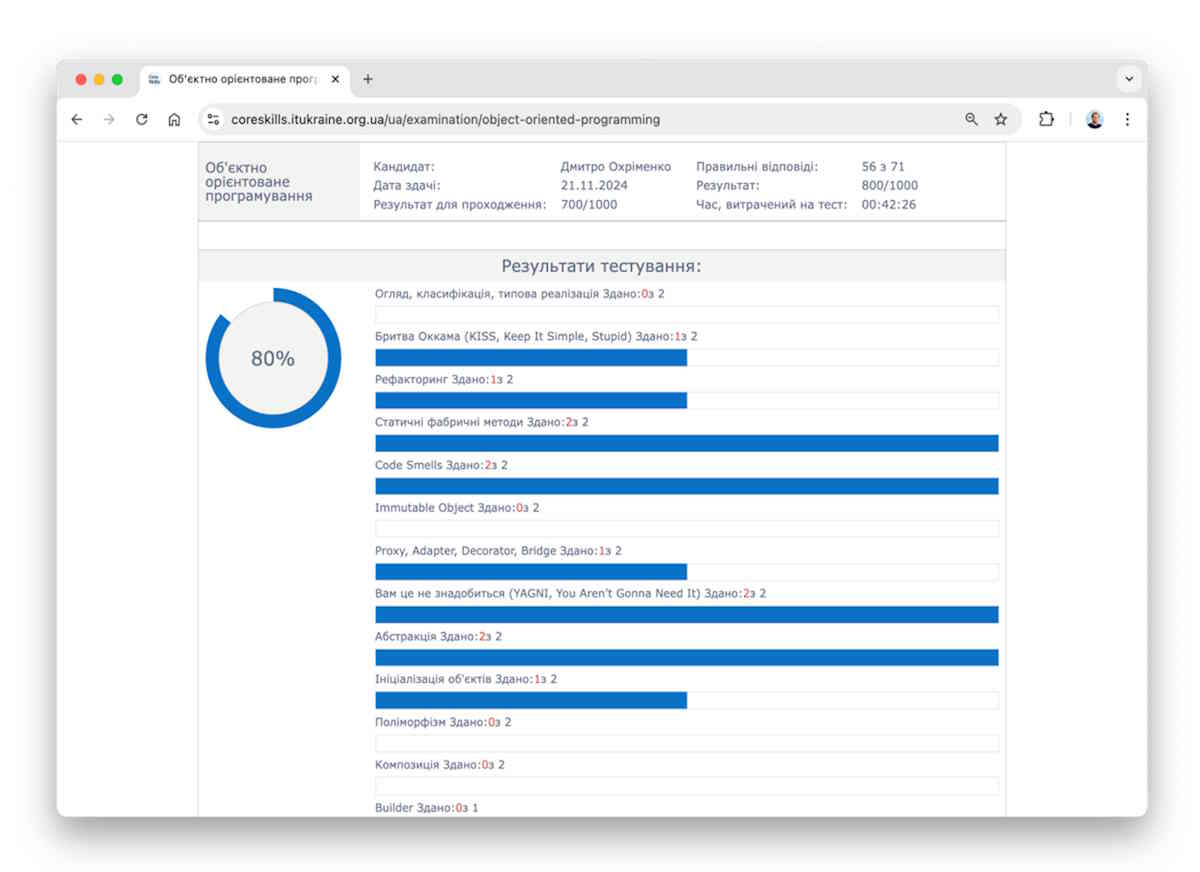The width and height of the screenshot is (1200, 872).
Task: Close the Об'єктно орієнтоване tab
Action: click(x=335, y=79)
